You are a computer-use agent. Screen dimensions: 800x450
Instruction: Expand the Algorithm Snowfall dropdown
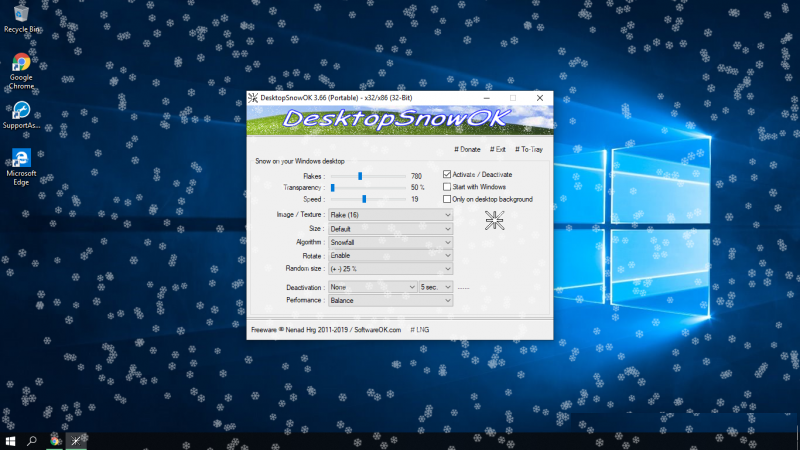click(390, 242)
